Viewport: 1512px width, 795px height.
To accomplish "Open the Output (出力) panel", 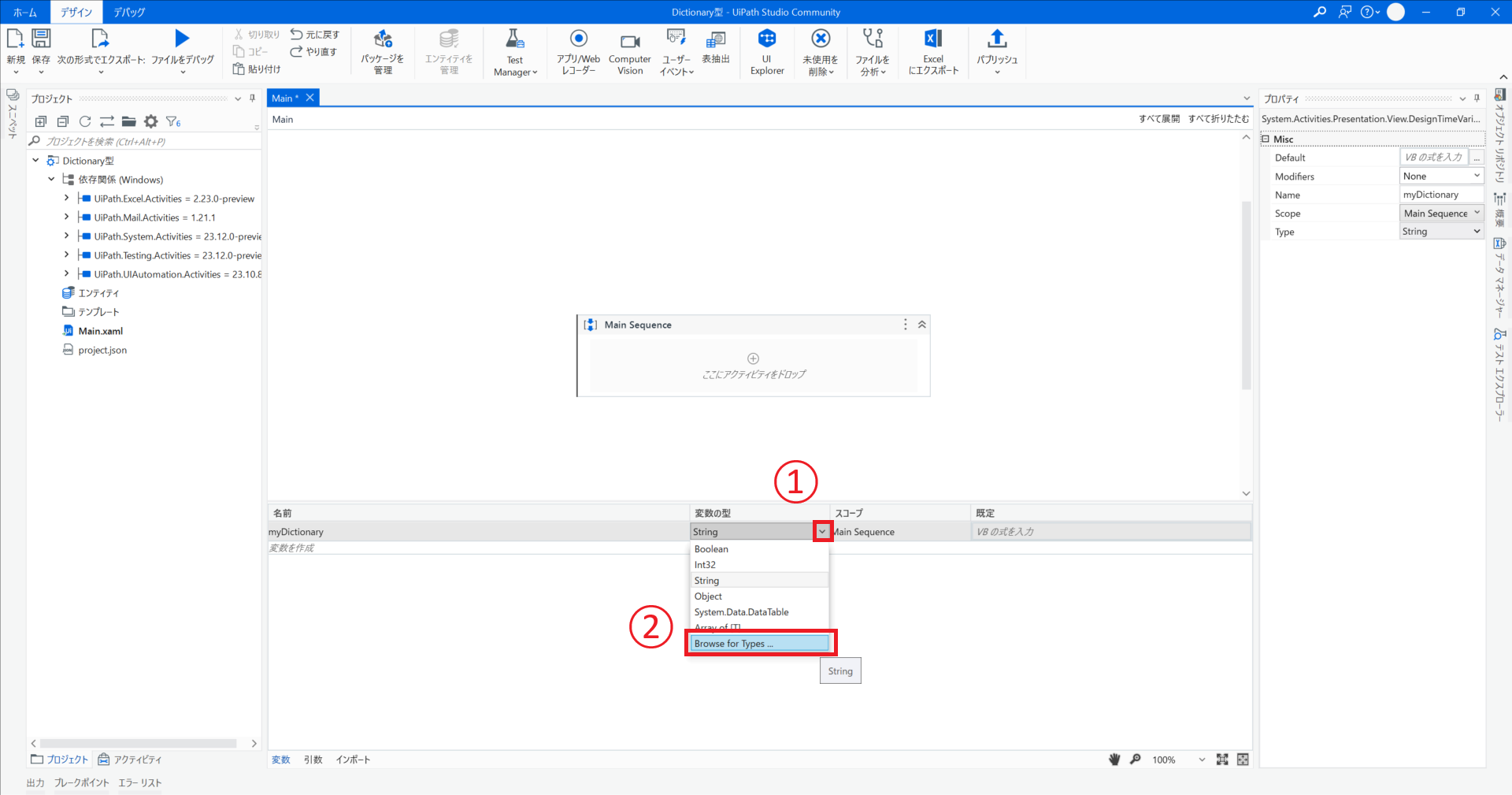I will coord(35,782).
